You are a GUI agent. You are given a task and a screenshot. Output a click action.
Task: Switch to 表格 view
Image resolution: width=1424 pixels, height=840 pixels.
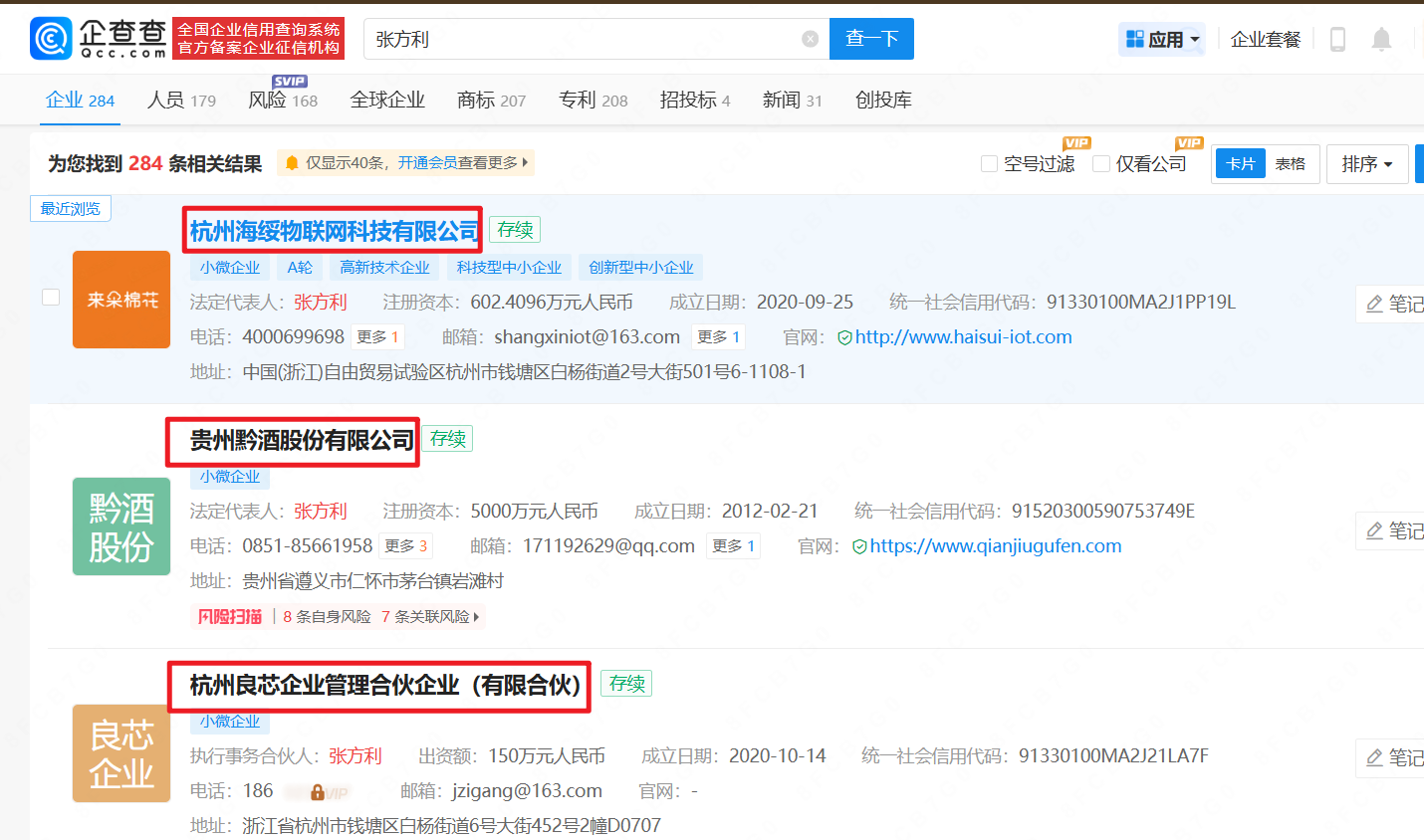coord(1291,163)
